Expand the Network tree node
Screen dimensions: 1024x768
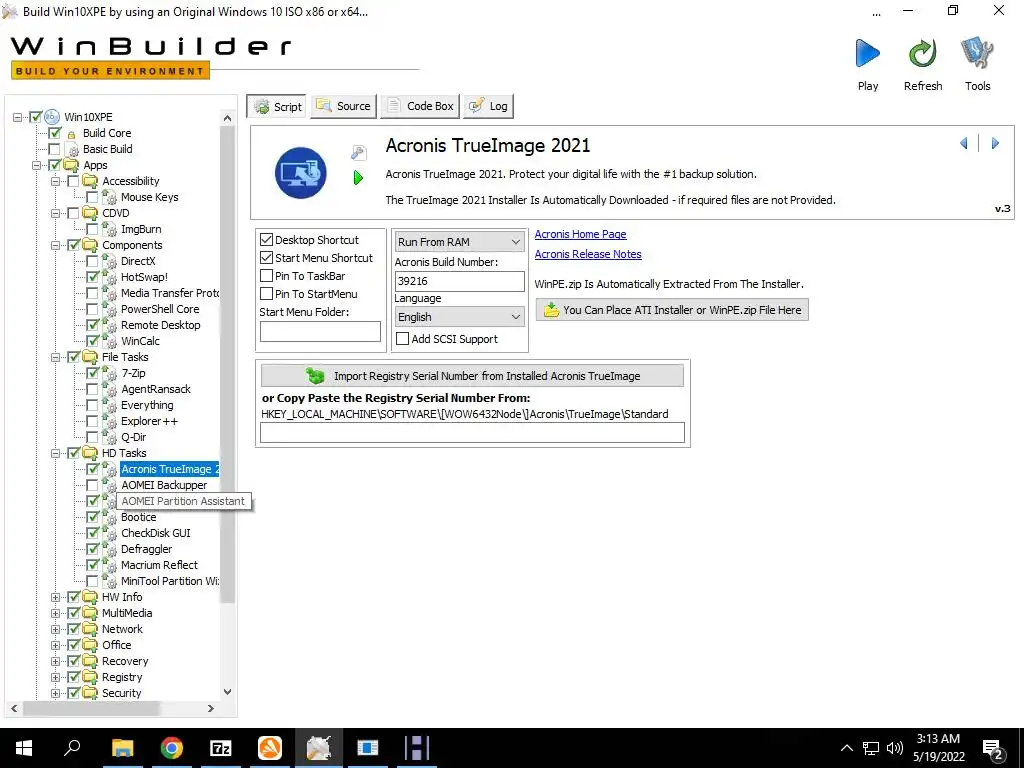(56, 630)
